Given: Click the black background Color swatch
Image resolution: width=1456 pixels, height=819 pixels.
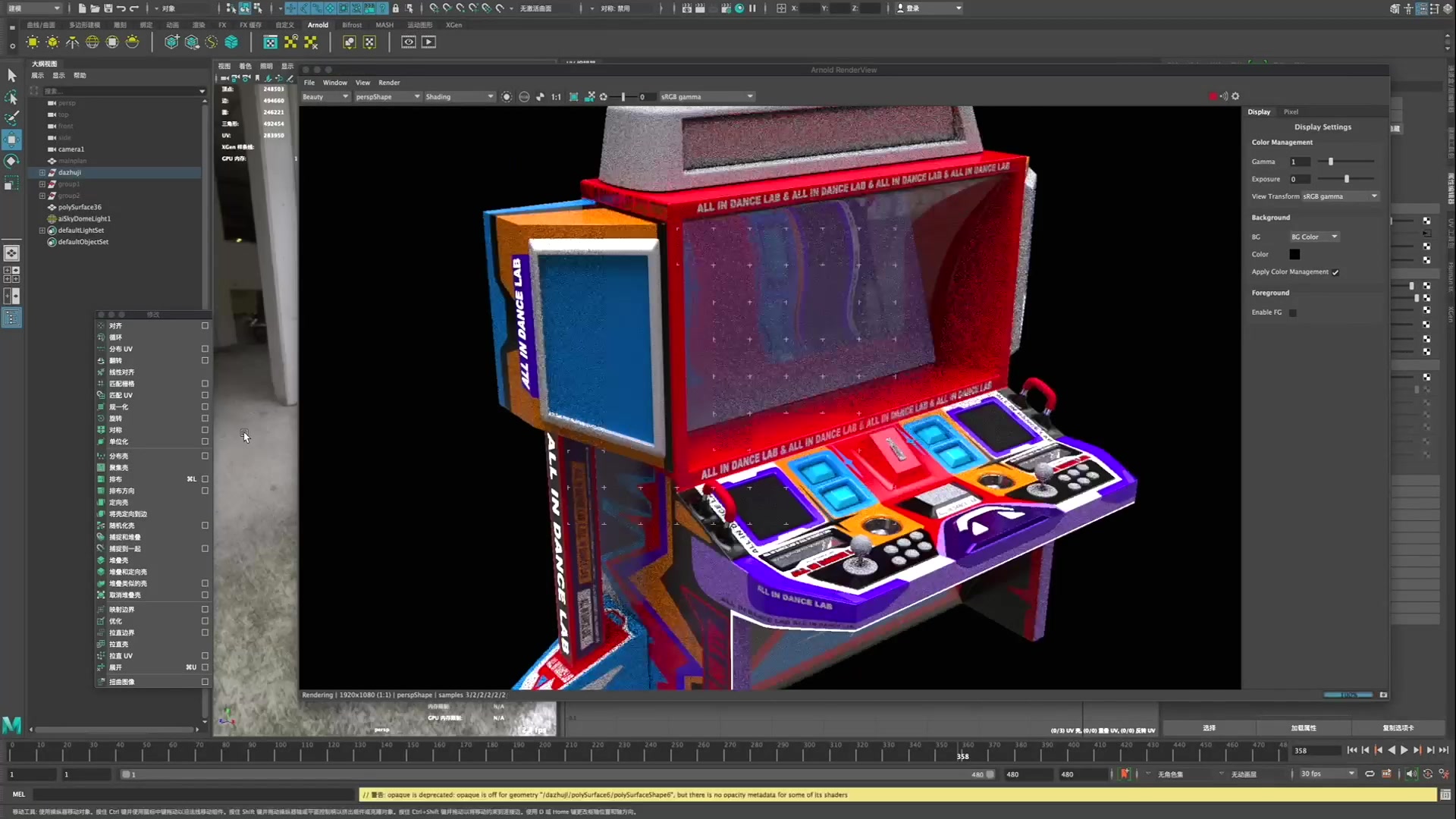Looking at the screenshot, I should pyautogui.click(x=1294, y=255).
